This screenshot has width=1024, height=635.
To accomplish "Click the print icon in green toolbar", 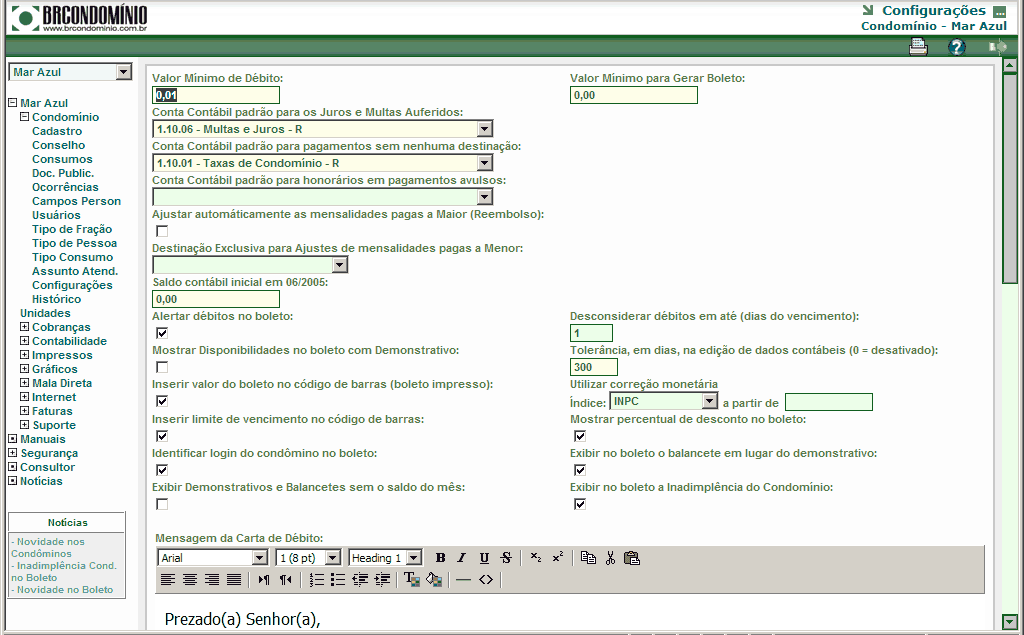I will (918, 47).
